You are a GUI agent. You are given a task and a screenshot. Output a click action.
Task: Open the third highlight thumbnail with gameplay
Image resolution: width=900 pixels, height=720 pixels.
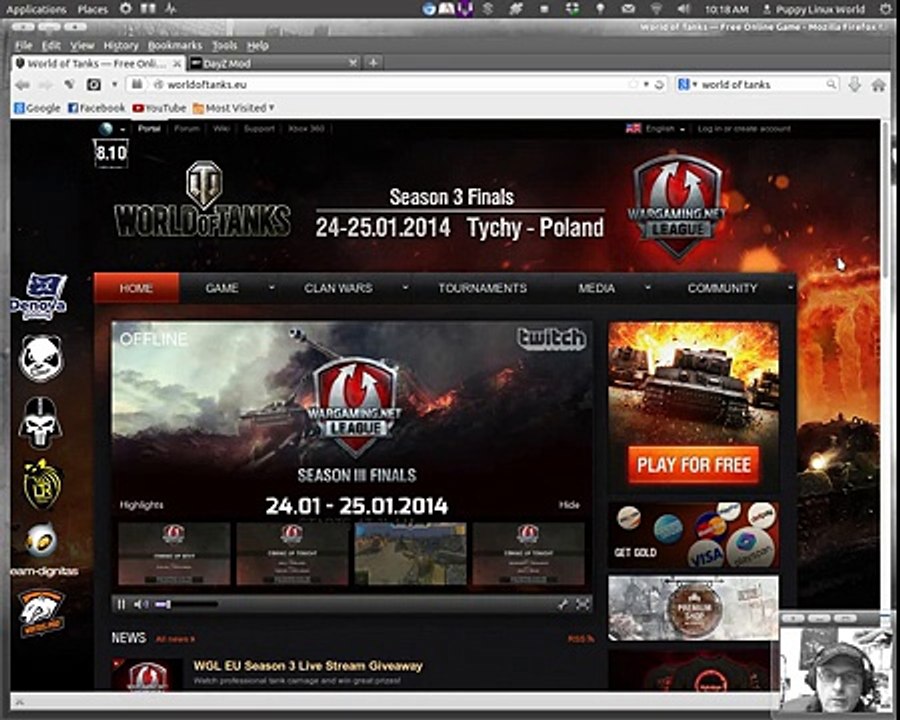click(x=410, y=553)
